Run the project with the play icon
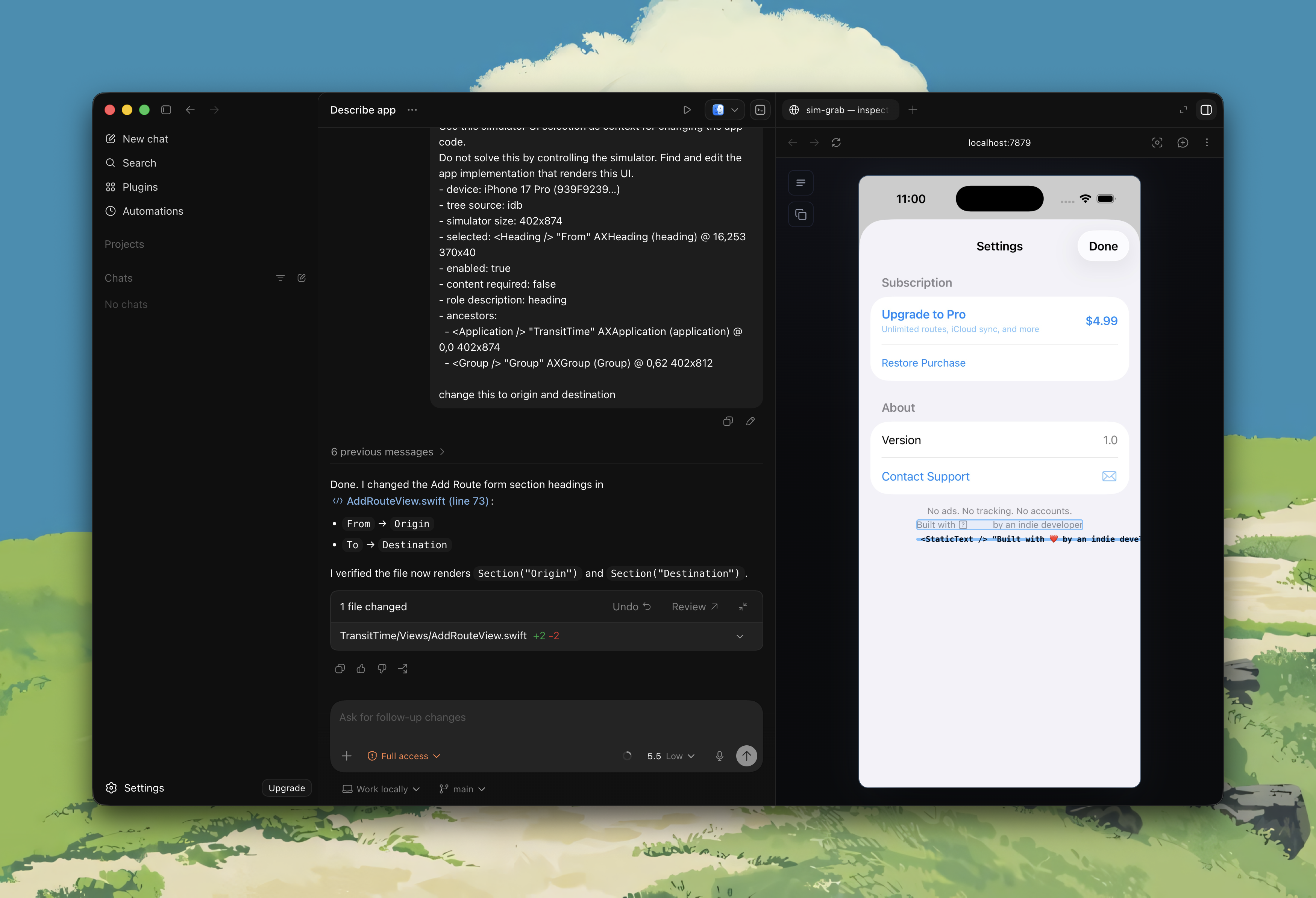Screen dimensions: 1316x898 pos(687,110)
